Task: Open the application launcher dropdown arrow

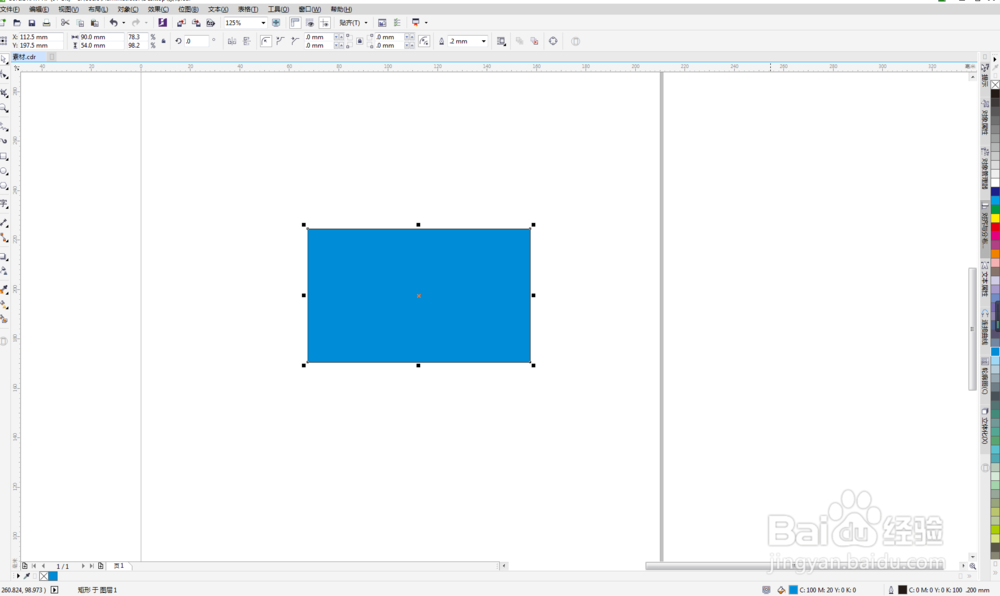Action: point(426,23)
